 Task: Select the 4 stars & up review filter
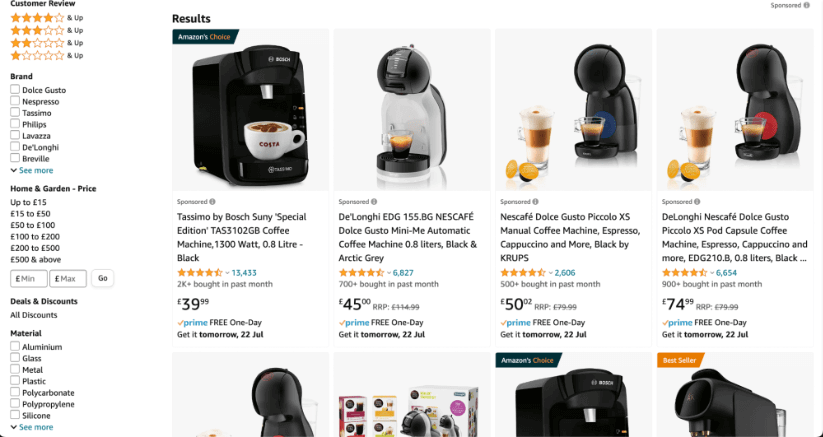click(47, 18)
